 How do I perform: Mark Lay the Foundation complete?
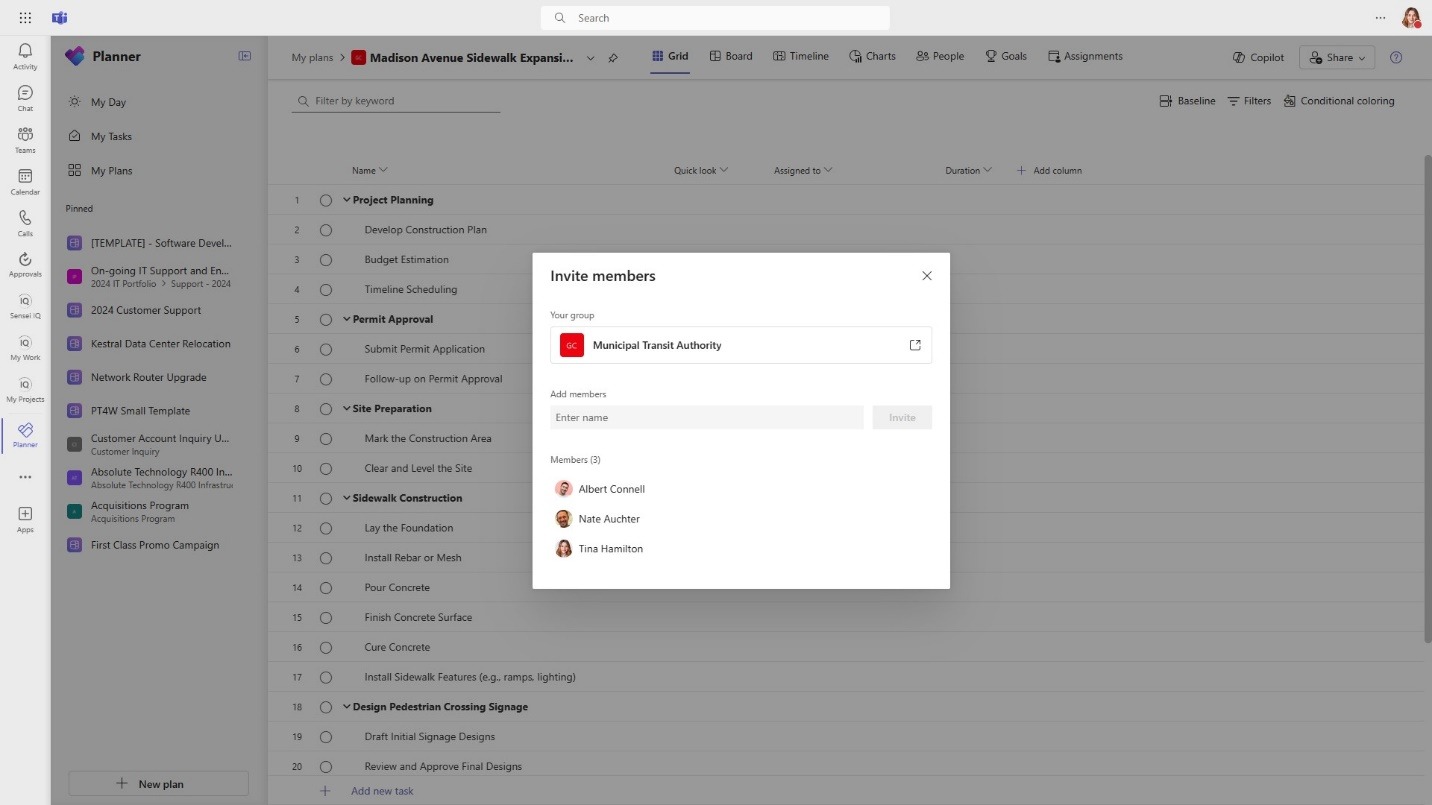326,528
